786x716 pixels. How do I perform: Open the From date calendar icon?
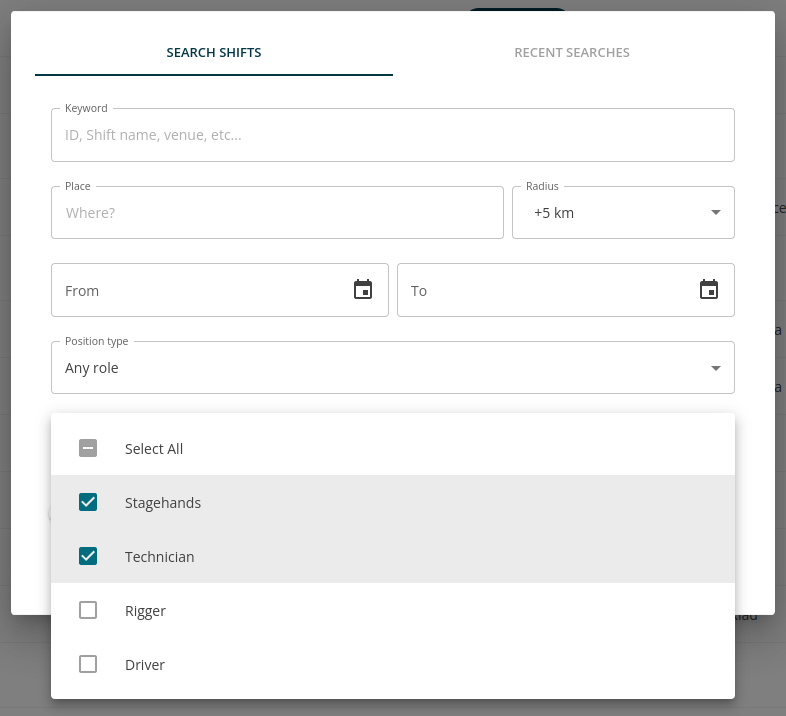point(363,290)
